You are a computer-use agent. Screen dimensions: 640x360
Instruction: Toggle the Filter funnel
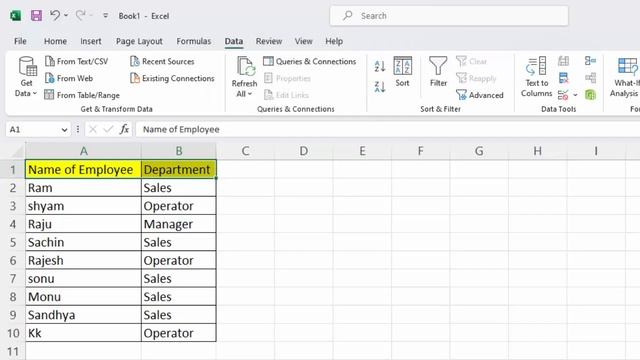pos(438,72)
